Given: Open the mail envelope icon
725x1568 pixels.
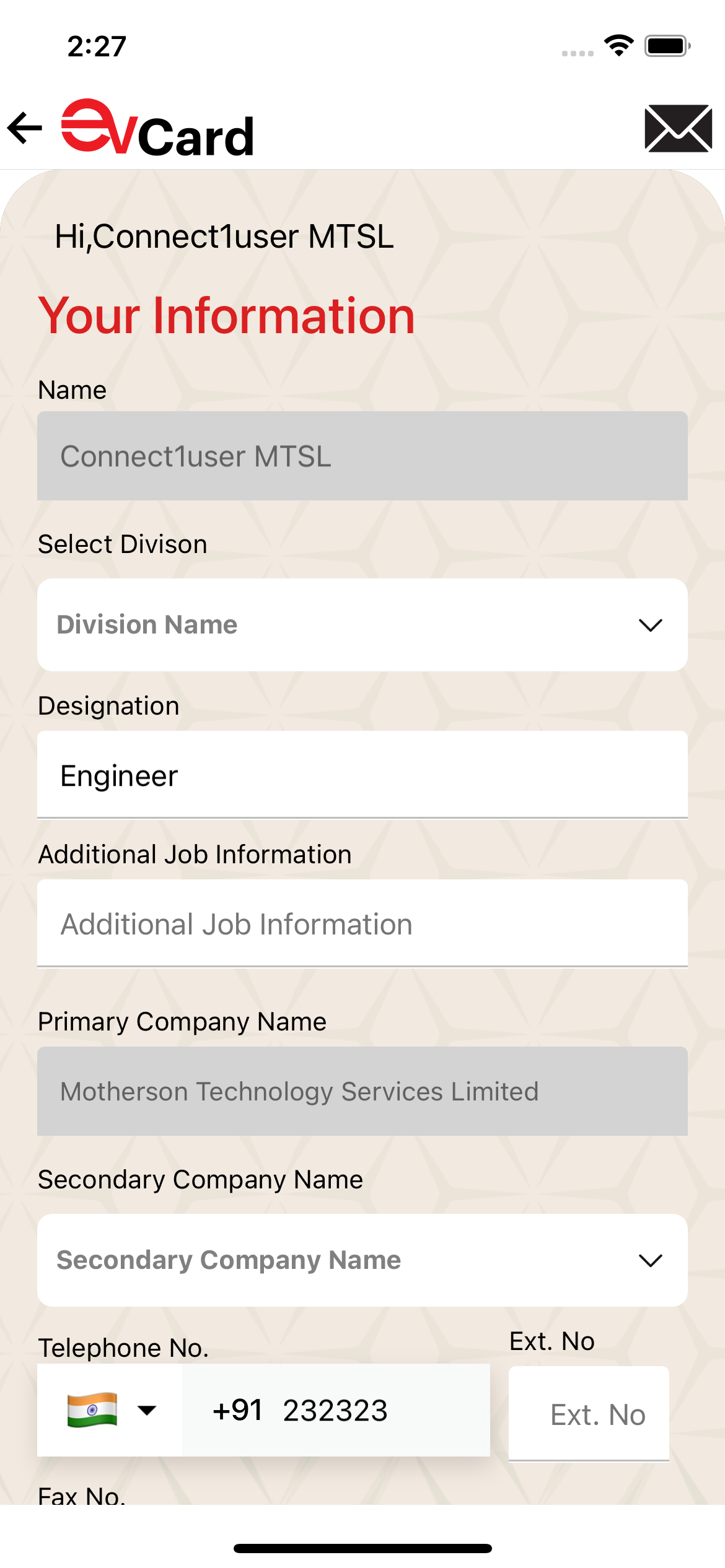Looking at the screenshot, I should coord(678,128).
